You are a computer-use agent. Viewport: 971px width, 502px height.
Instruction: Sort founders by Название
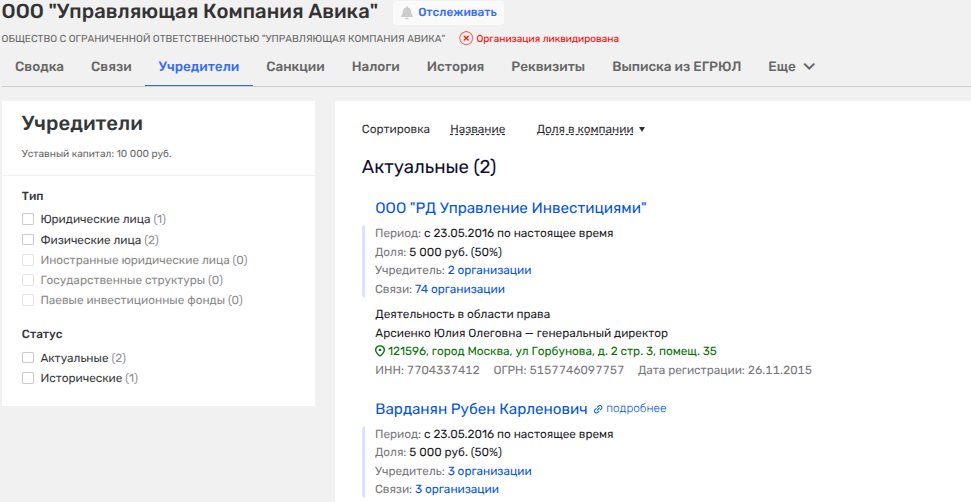477,130
